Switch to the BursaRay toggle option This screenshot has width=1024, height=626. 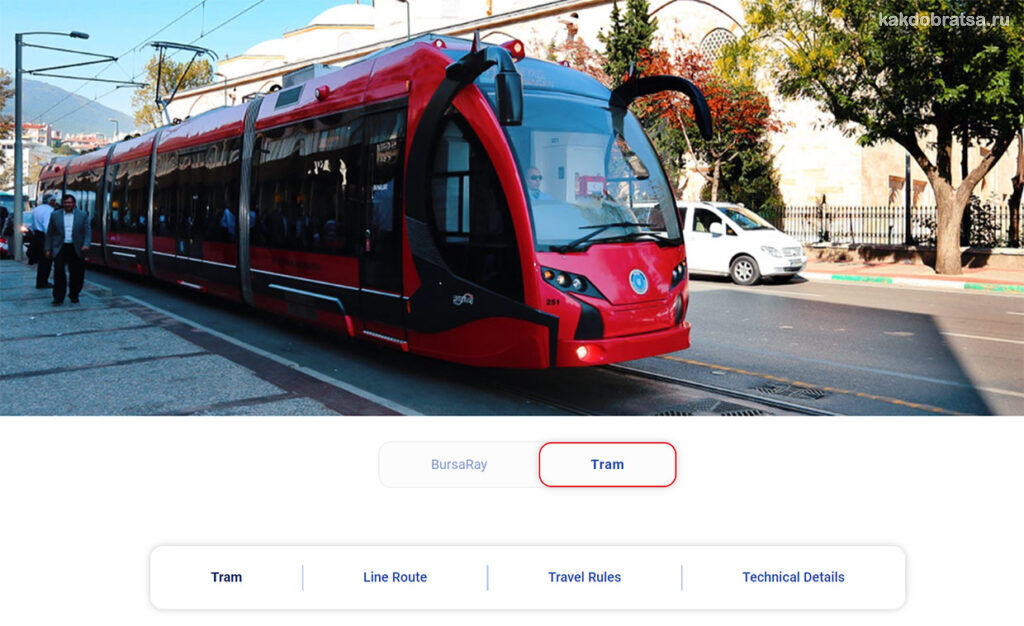tap(458, 465)
